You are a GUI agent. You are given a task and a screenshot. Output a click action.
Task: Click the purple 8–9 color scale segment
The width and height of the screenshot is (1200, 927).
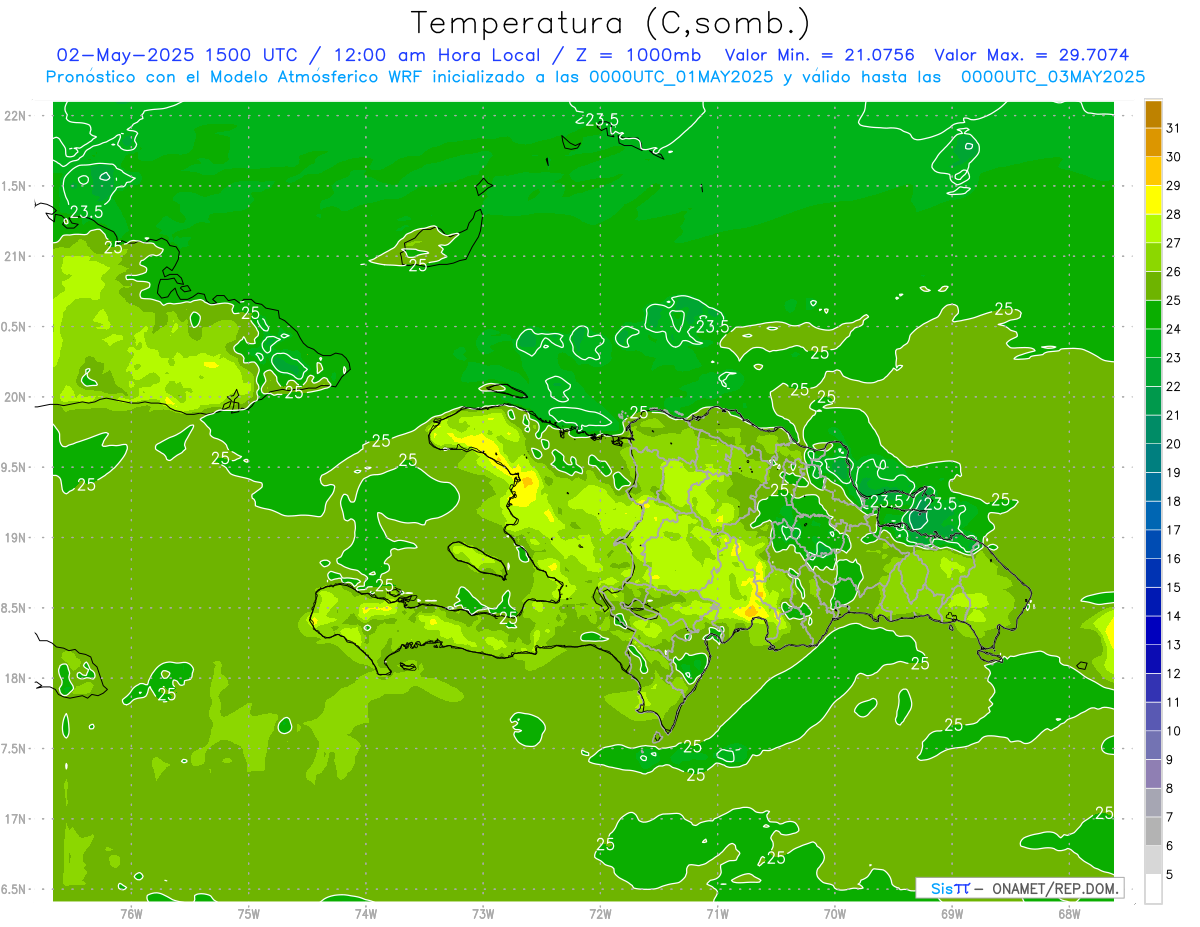(1153, 774)
